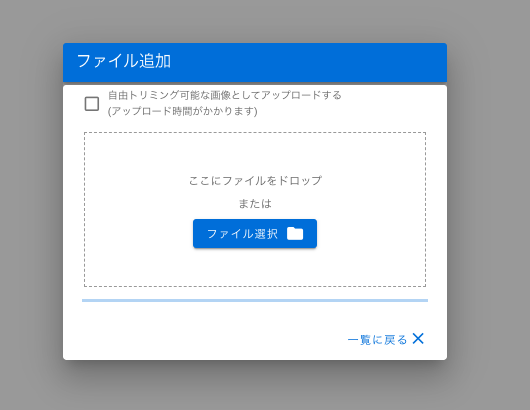Click the folder icon on ファイル選択 button

tap(295, 234)
